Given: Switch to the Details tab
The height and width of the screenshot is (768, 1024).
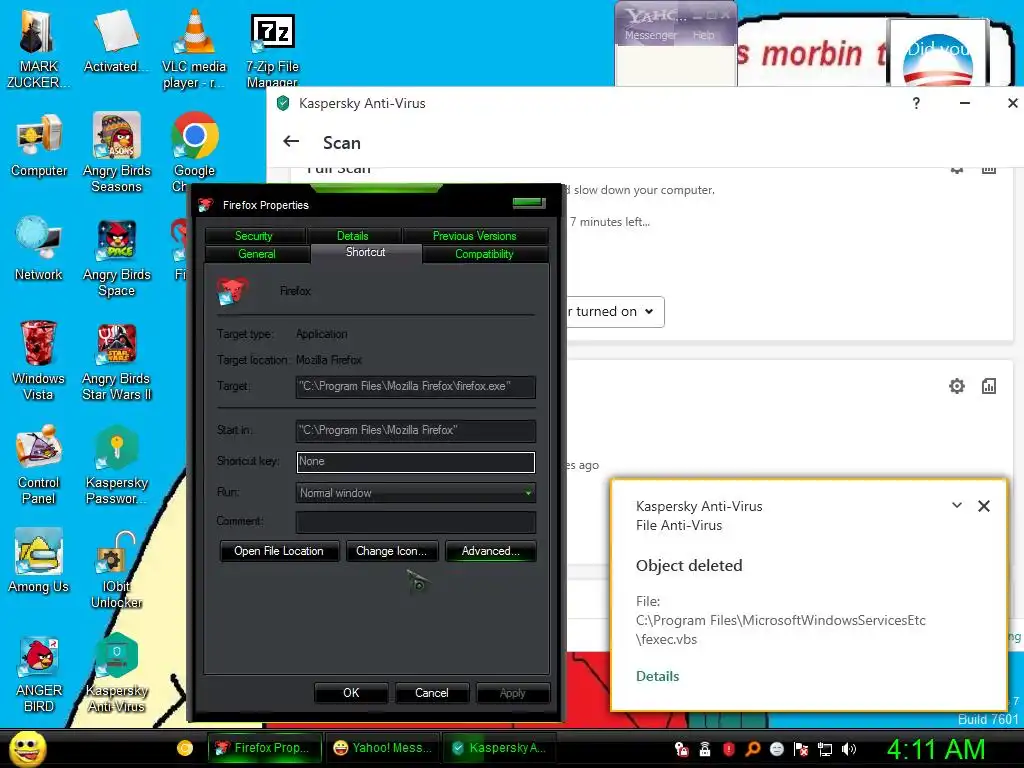Looking at the screenshot, I should coord(353,236).
